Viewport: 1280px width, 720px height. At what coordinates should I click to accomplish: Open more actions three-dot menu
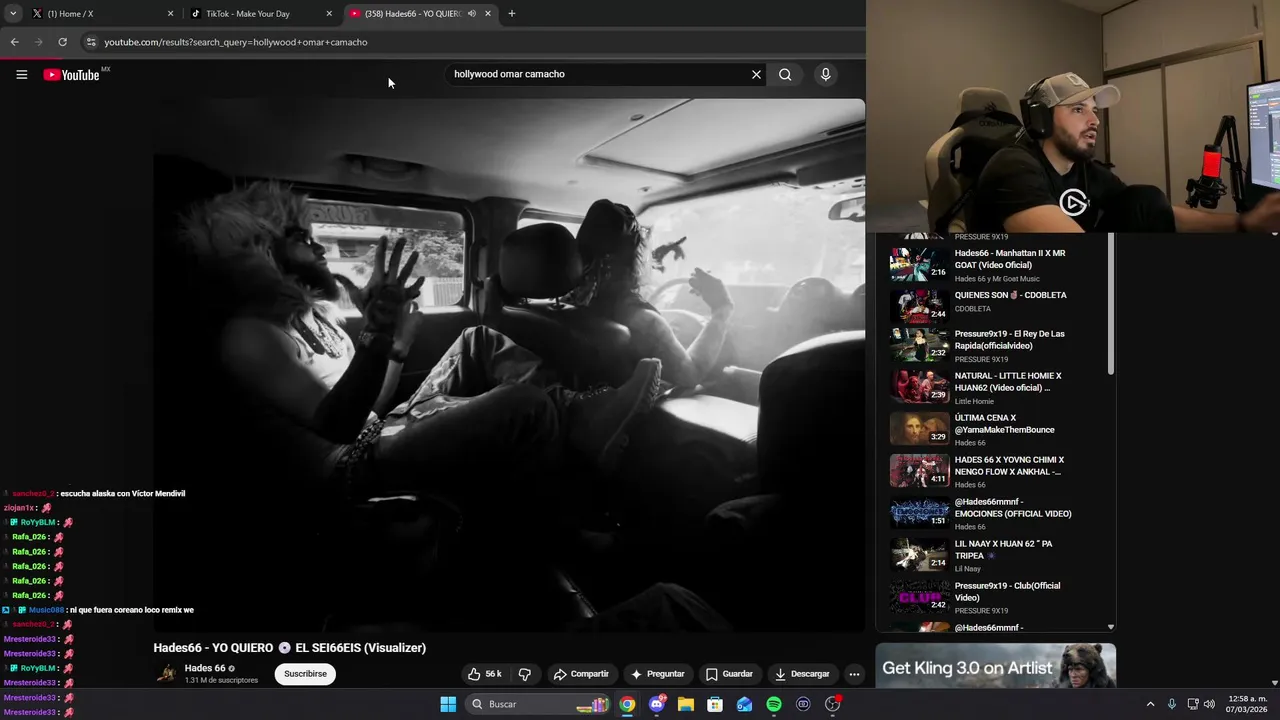[x=854, y=674]
